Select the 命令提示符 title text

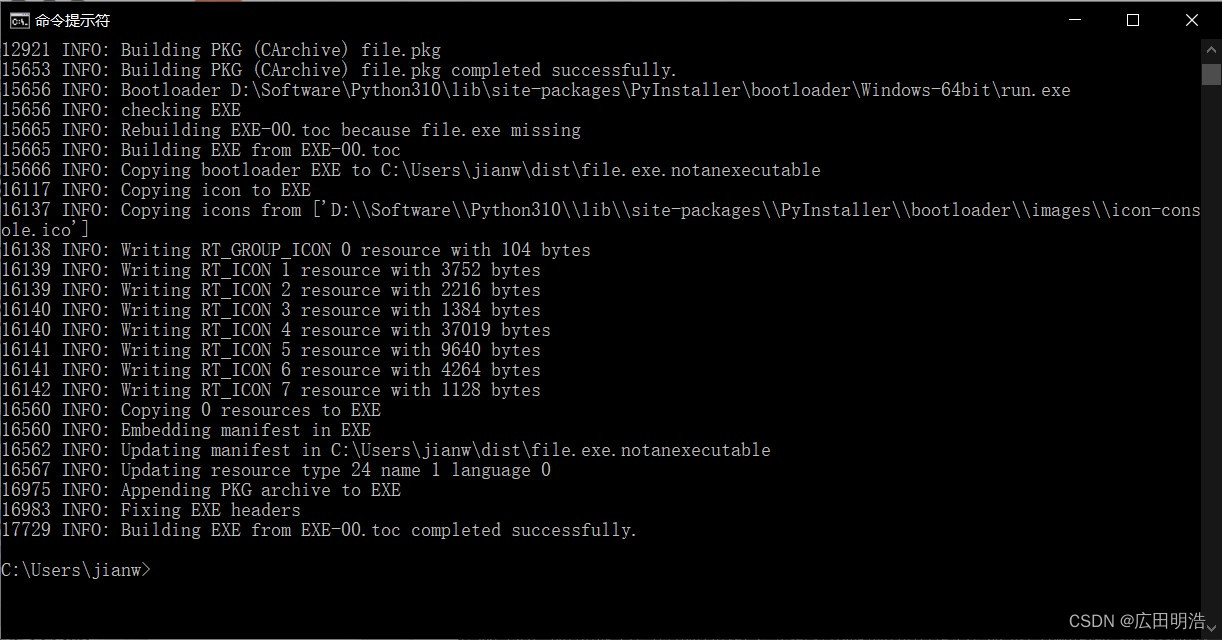click(x=74, y=19)
